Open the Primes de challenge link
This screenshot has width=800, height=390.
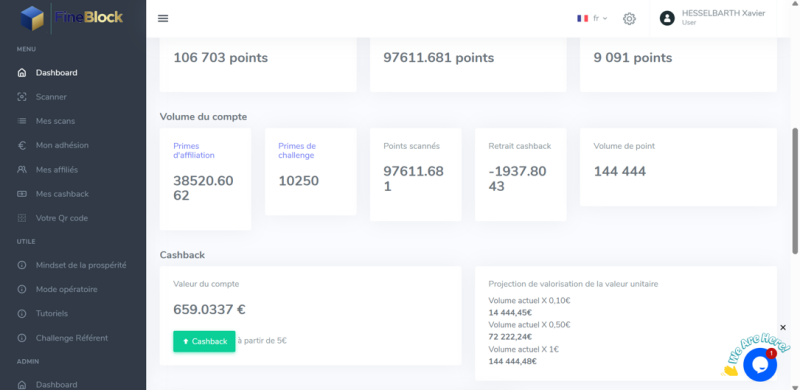[296, 151]
